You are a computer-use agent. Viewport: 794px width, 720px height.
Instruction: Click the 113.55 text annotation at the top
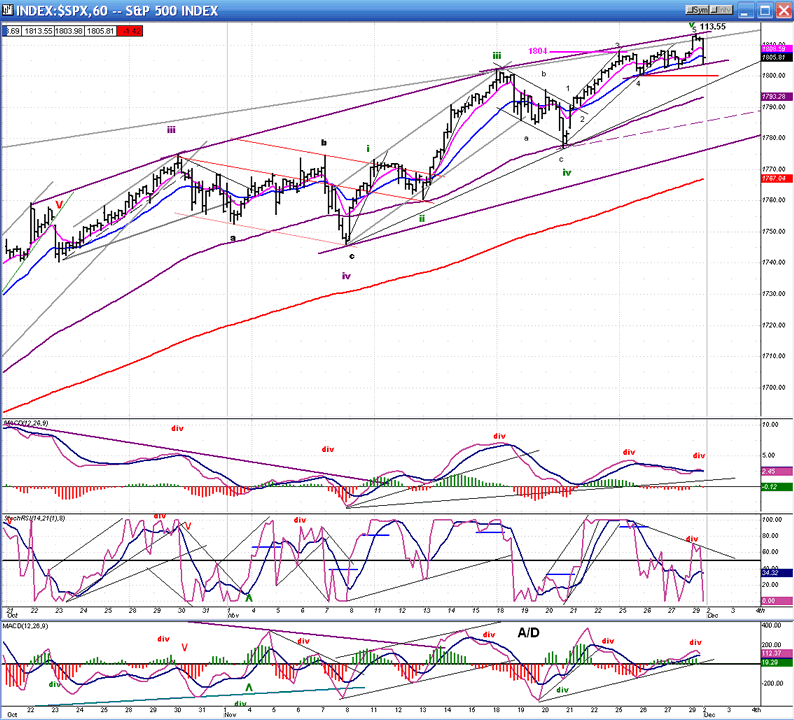pos(711,27)
